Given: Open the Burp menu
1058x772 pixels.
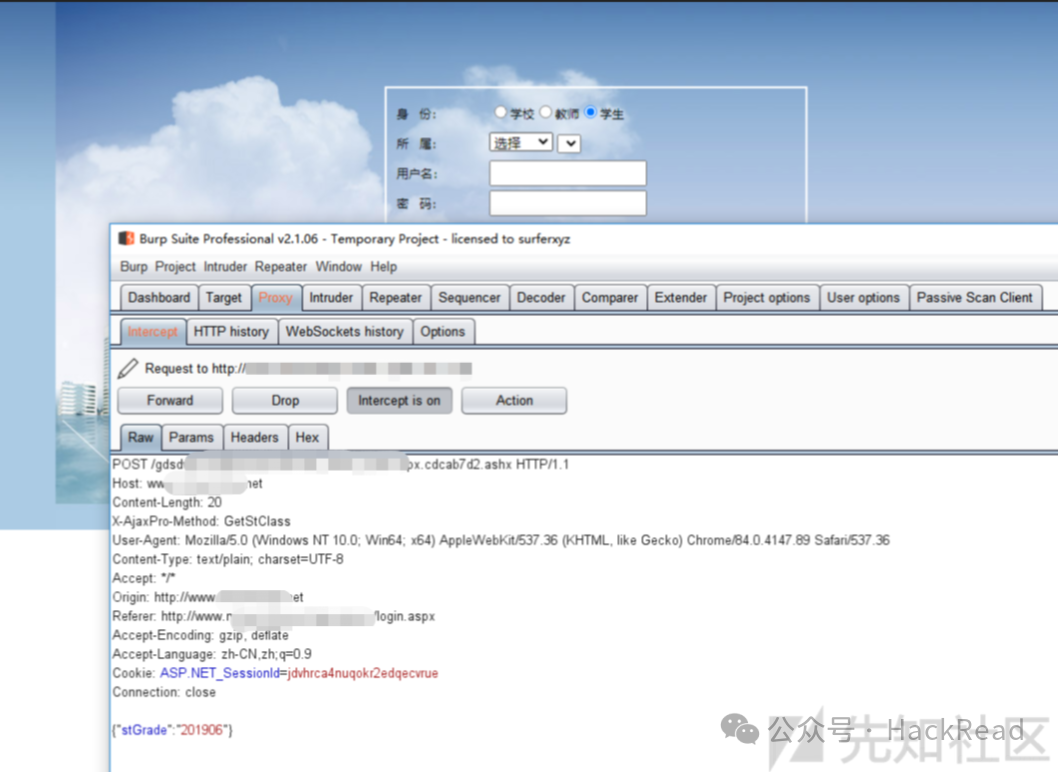Looking at the screenshot, I should coord(134,267).
